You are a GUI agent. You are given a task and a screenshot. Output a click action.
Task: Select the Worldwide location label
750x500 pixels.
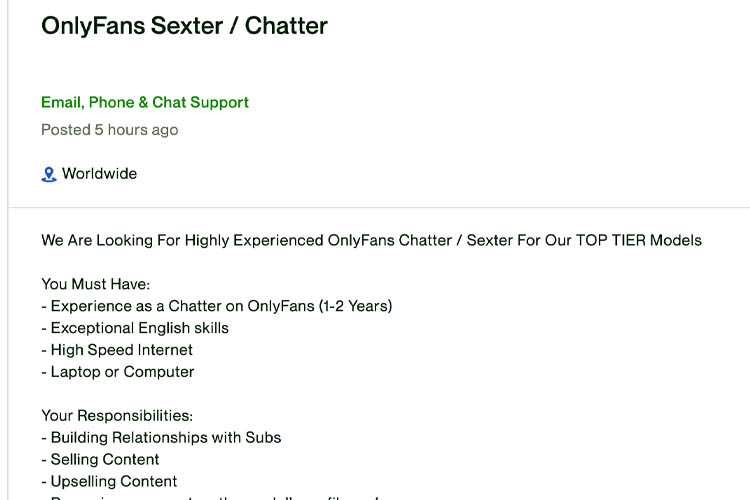coord(99,173)
